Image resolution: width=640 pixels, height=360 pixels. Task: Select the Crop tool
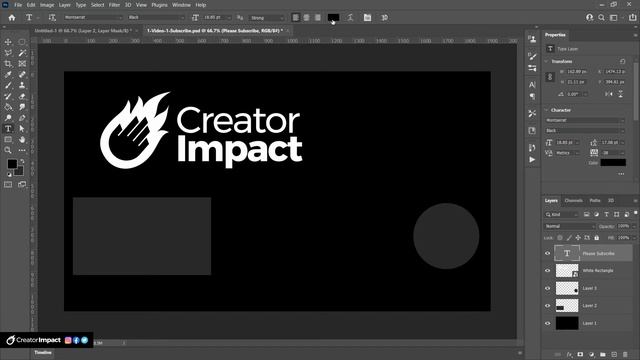click(x=8, y=64)
